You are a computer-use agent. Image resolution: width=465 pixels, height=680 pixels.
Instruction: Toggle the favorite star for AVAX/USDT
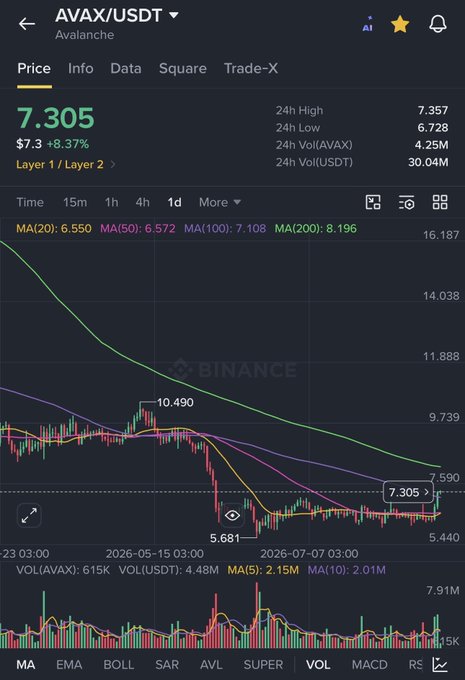coord(400,24)
